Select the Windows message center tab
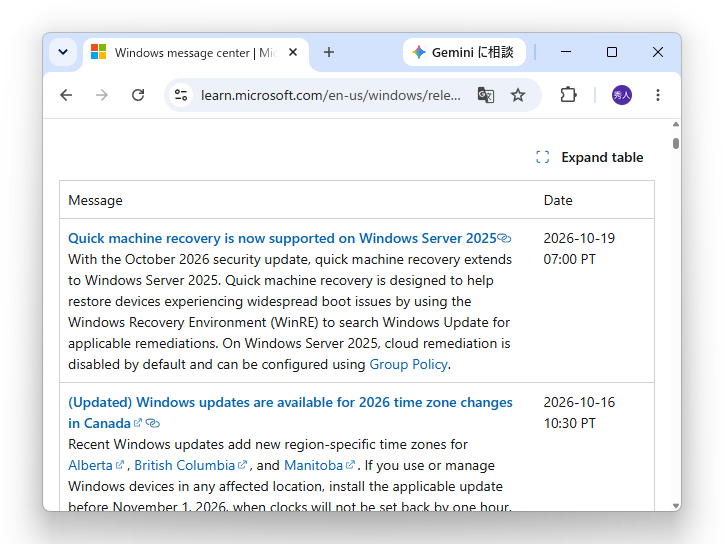Viewport: 725px width, 544px height. (194, 53)
